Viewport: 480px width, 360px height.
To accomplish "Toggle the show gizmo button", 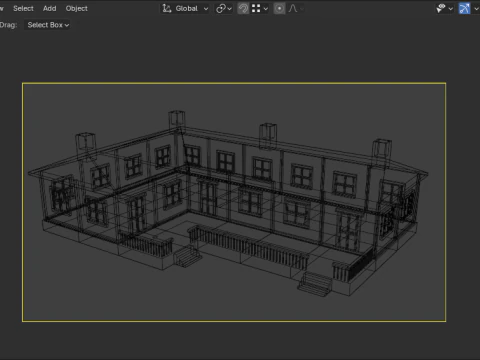I will coord(464,9).
